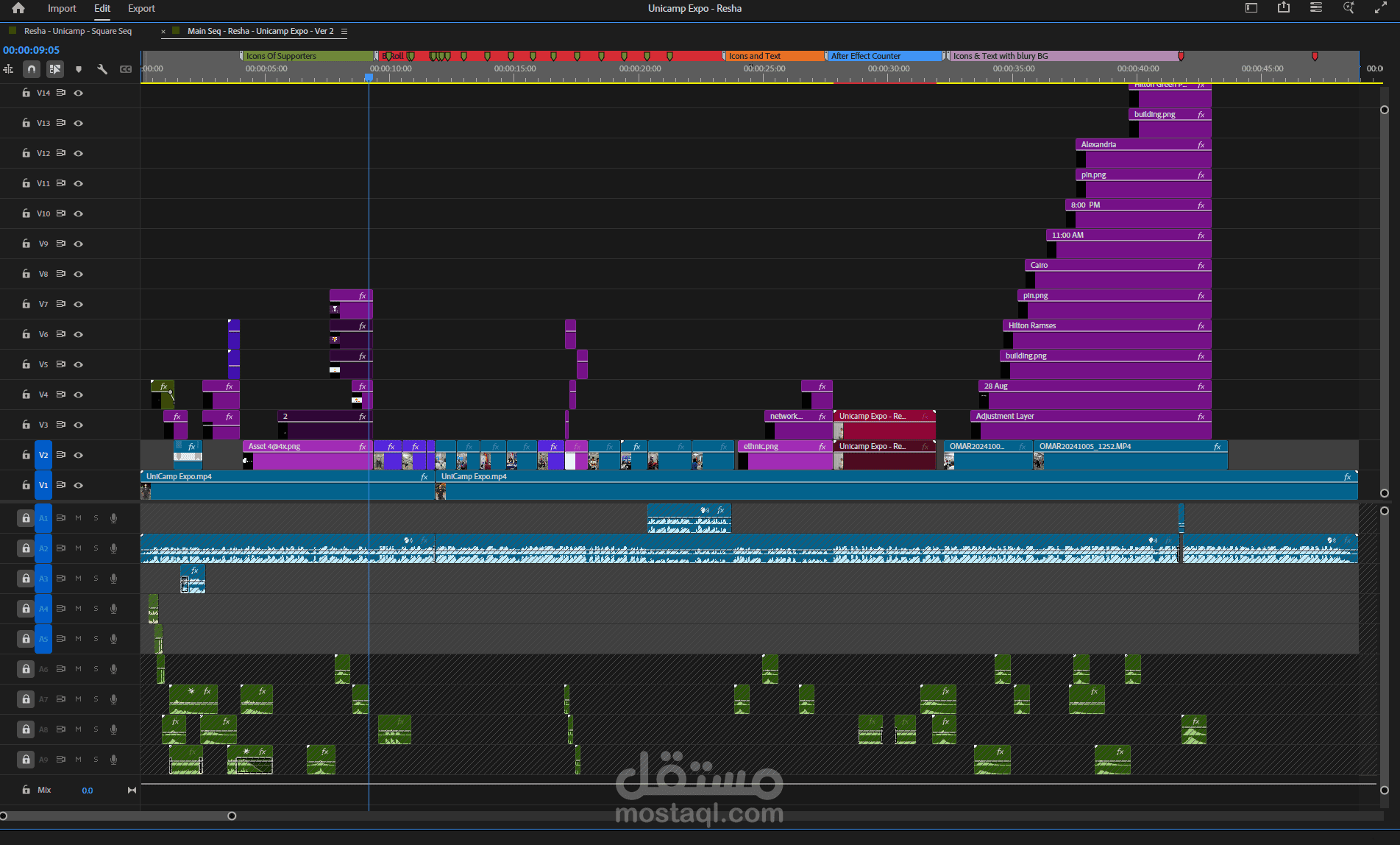Select the Alexandria clip on V12
The image size is (1400, 845).
pos(1143,152)
